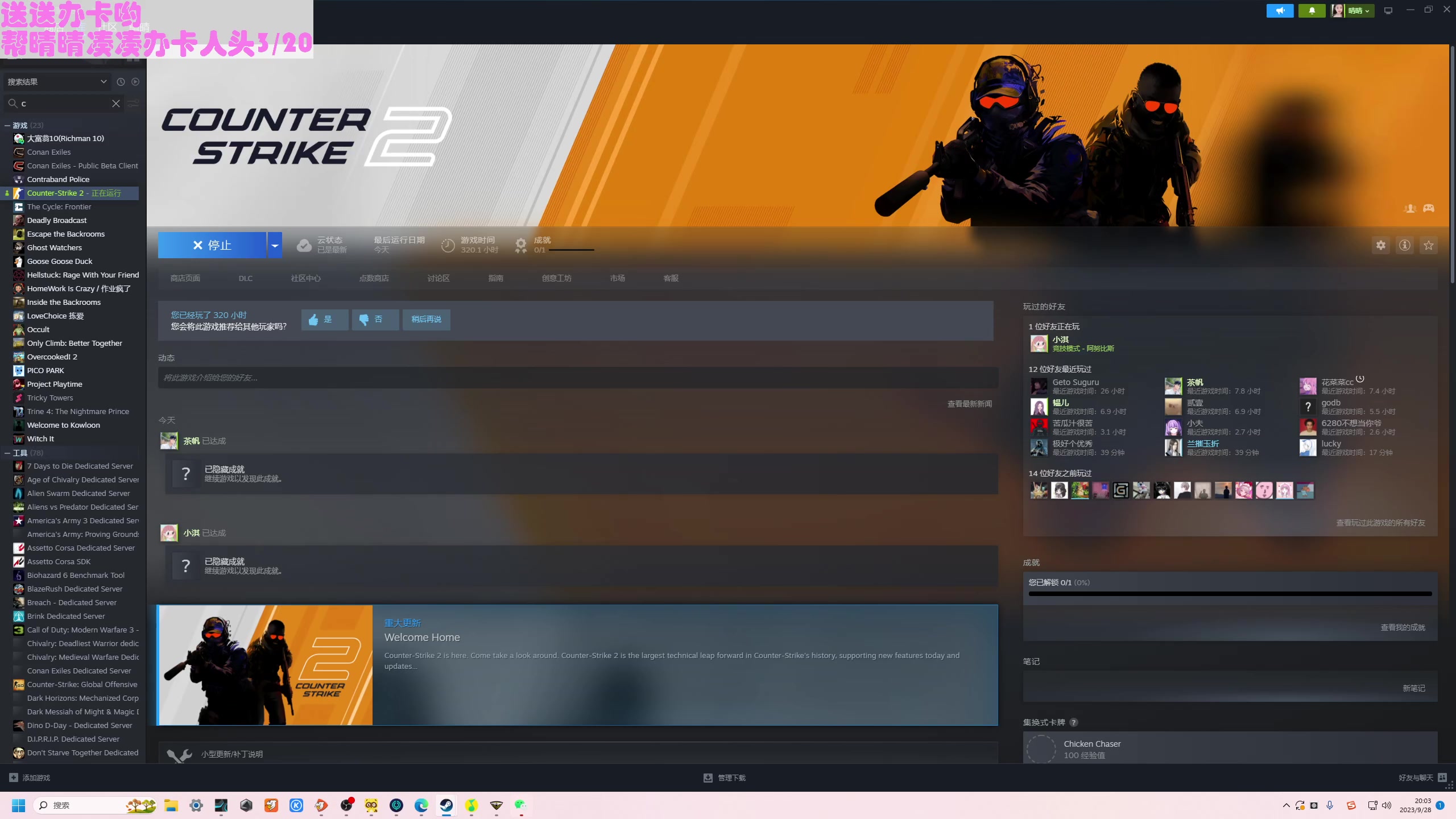Open the green notifications bell
The image size is (1456, 819).
tap(1312, 10)
